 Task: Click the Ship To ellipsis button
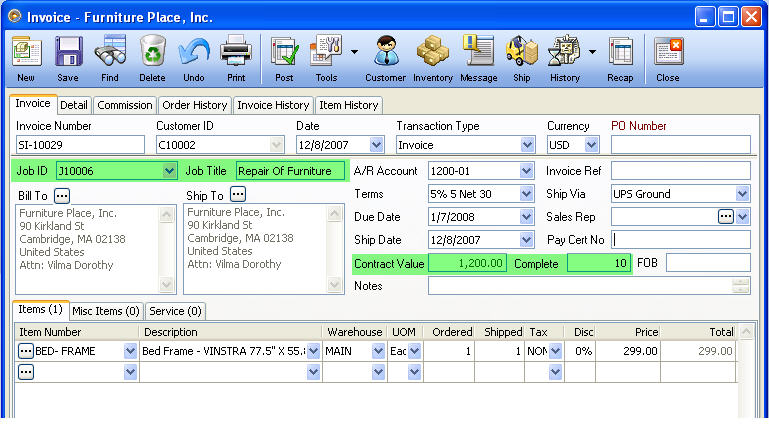(x=238, y=195)
